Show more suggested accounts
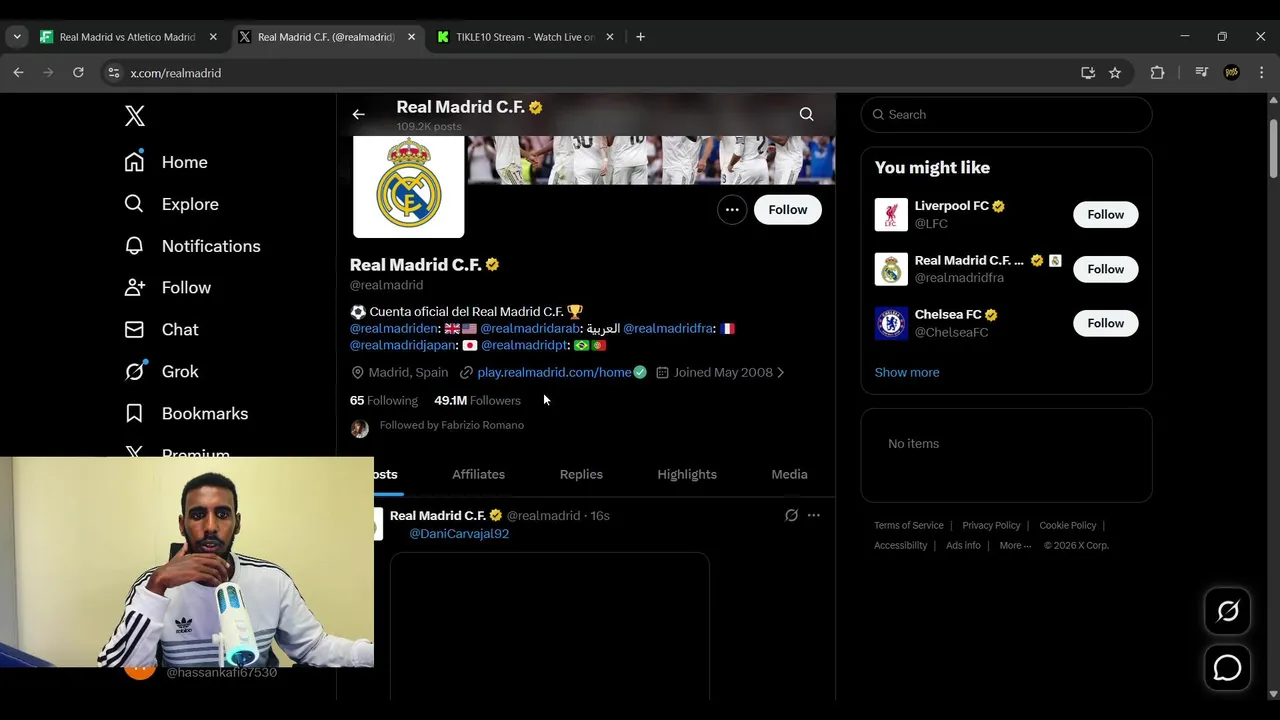This screenshot has height=720, width=1280. pos(907,372)
